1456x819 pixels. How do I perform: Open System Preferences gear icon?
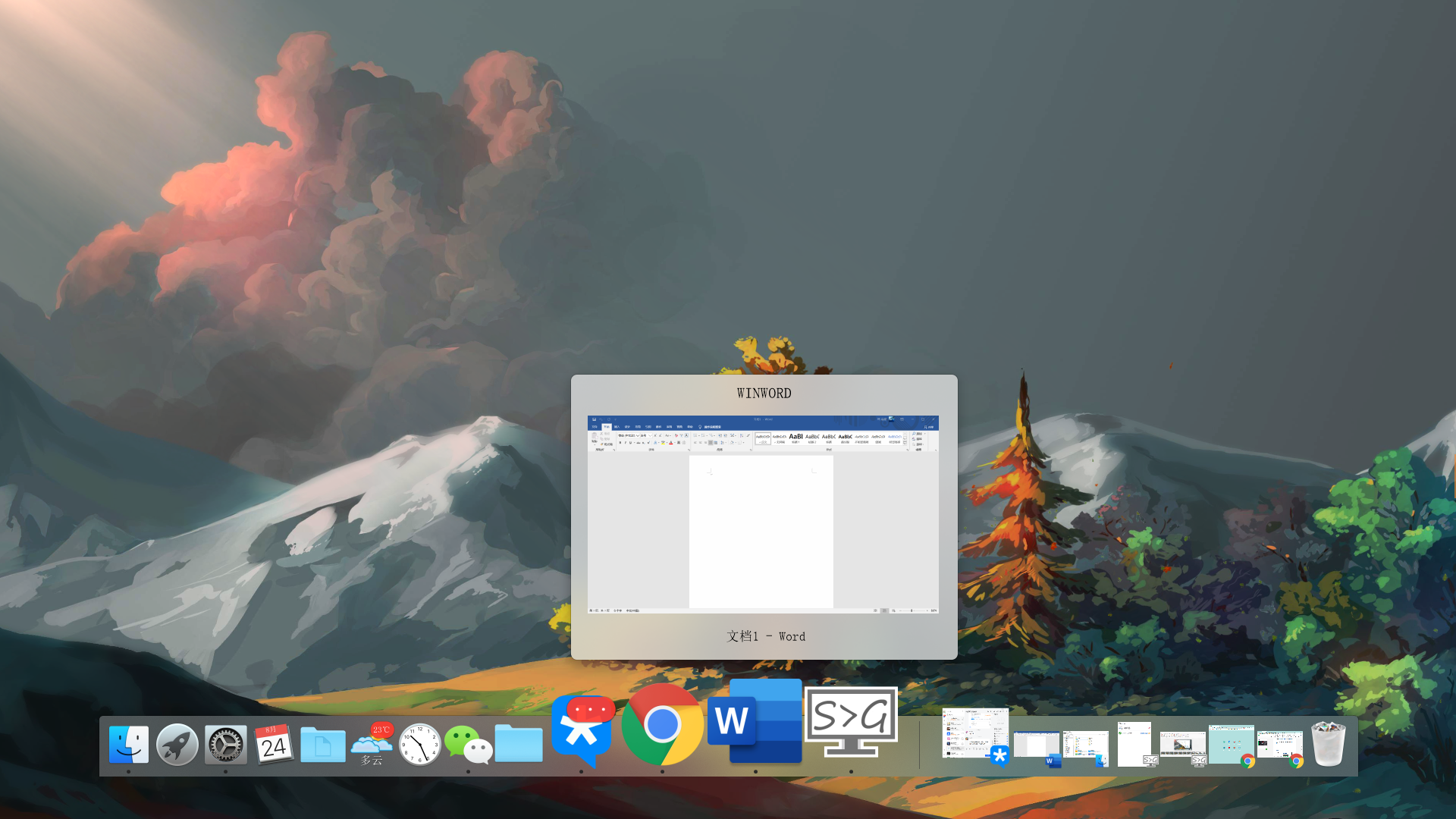coord(225,745)
